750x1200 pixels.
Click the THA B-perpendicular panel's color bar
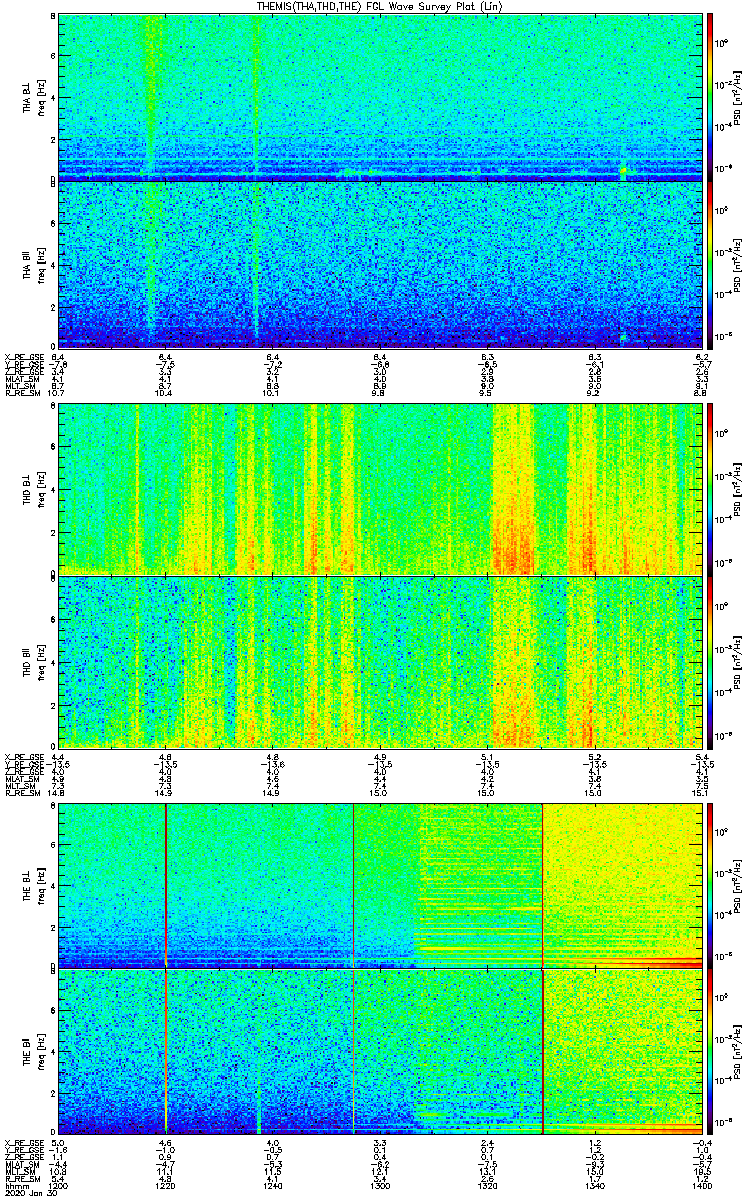(x=711, y=97)
